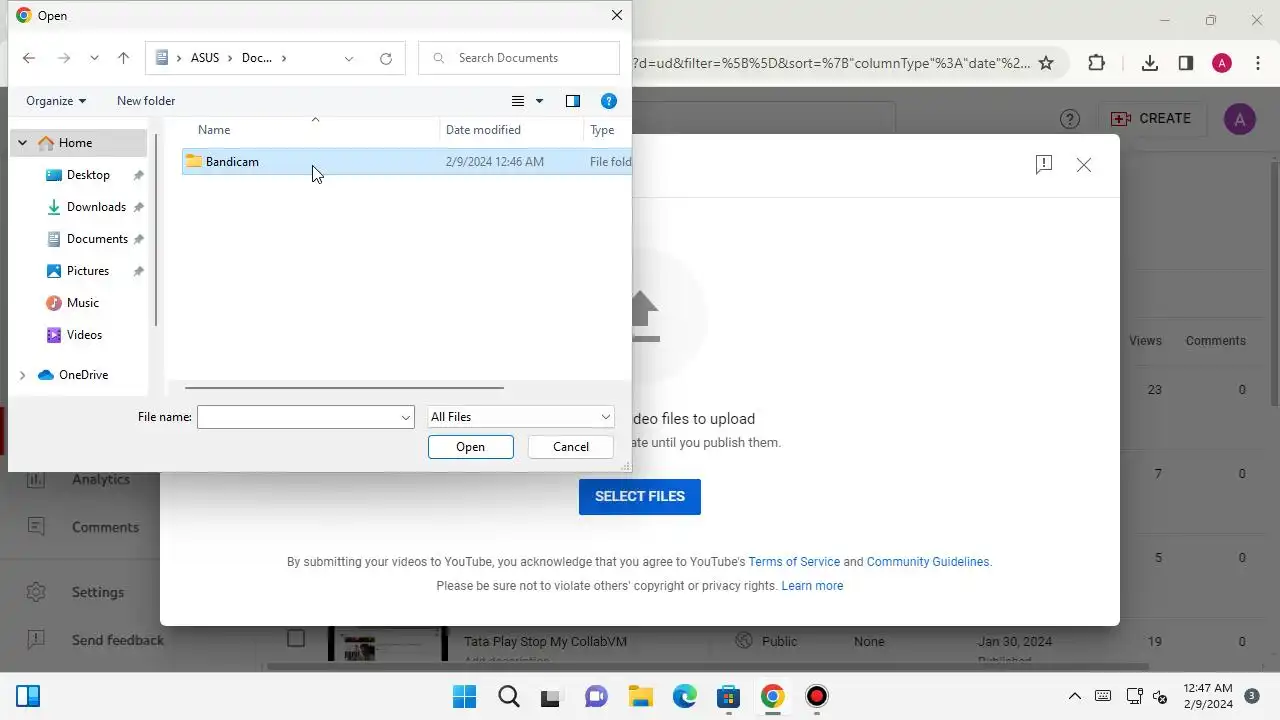This screenshot has height=720, width=1280.
Task: Go back in the Open dialog
Action: point(29,58)
